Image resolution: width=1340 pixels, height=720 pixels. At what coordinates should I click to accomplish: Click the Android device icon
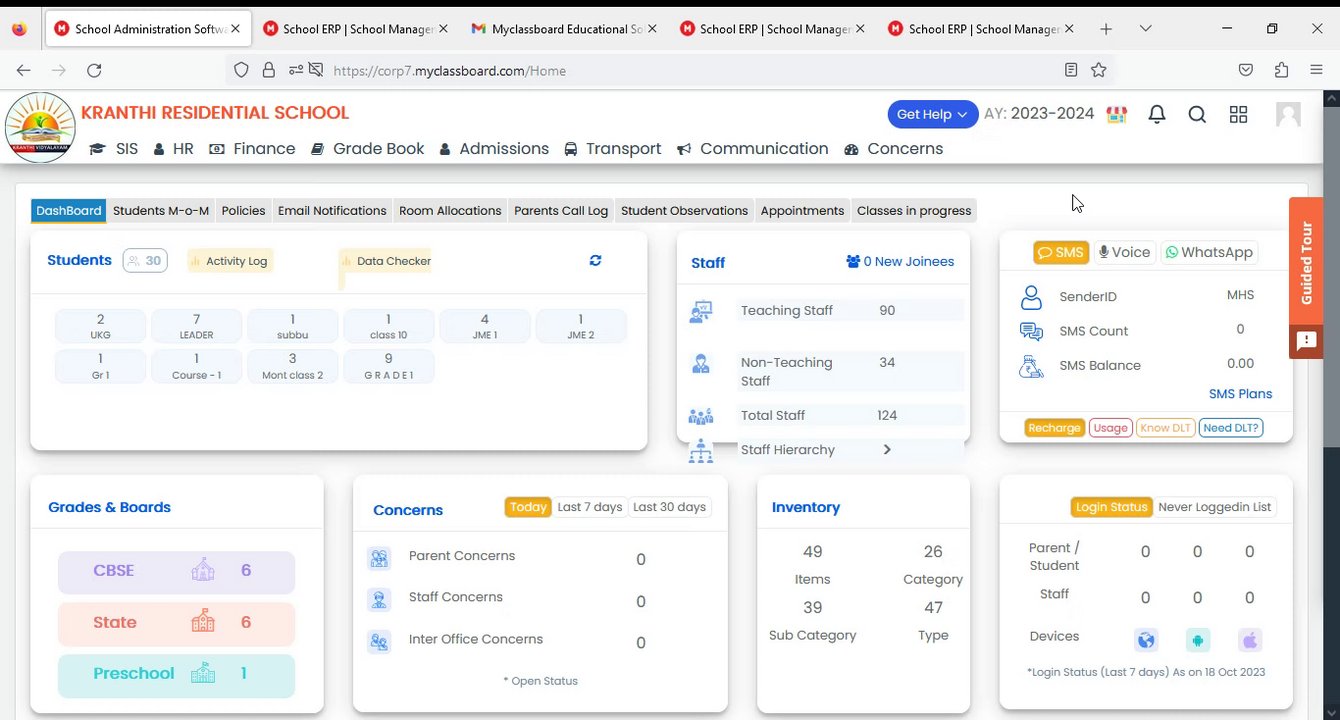coord(1198,640)
